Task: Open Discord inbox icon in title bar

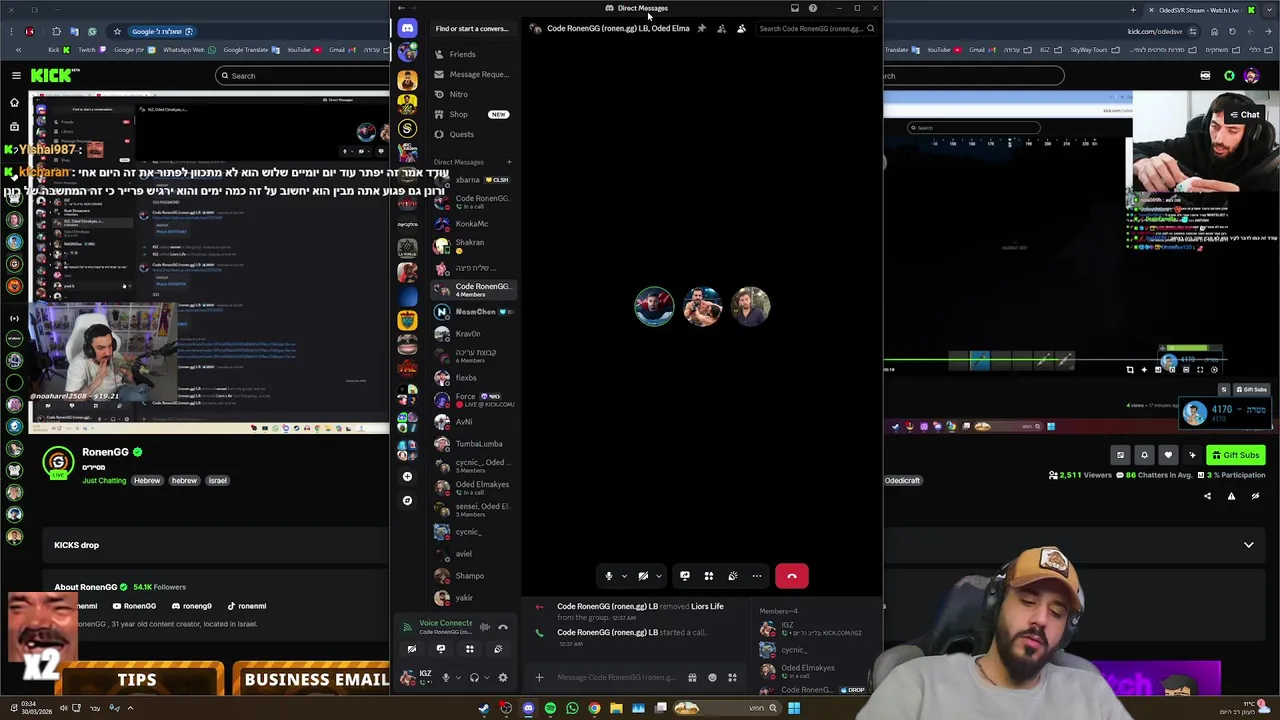Action: (795, 8)
